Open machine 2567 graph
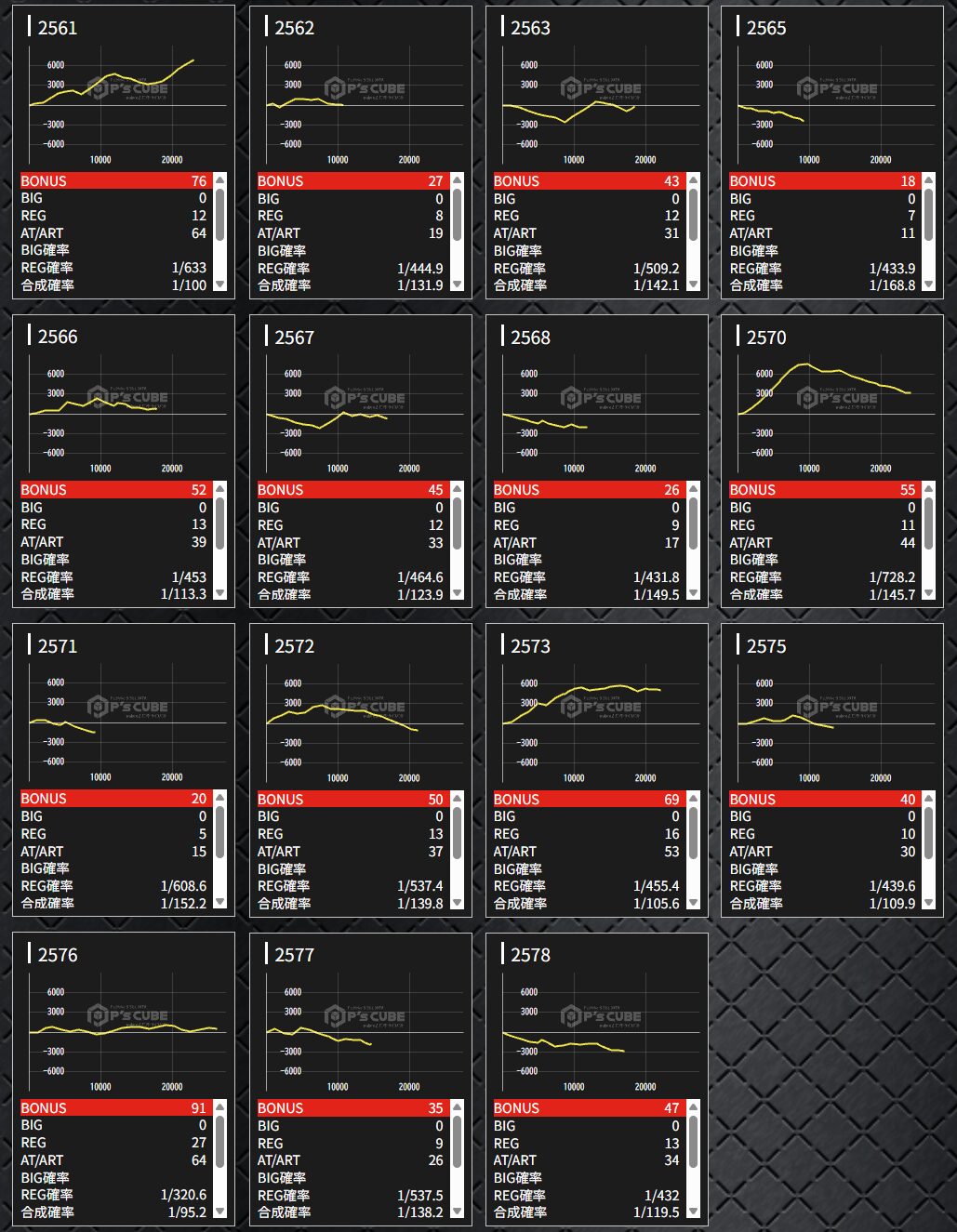This screenshot has width=957, height=1232. 361,415
